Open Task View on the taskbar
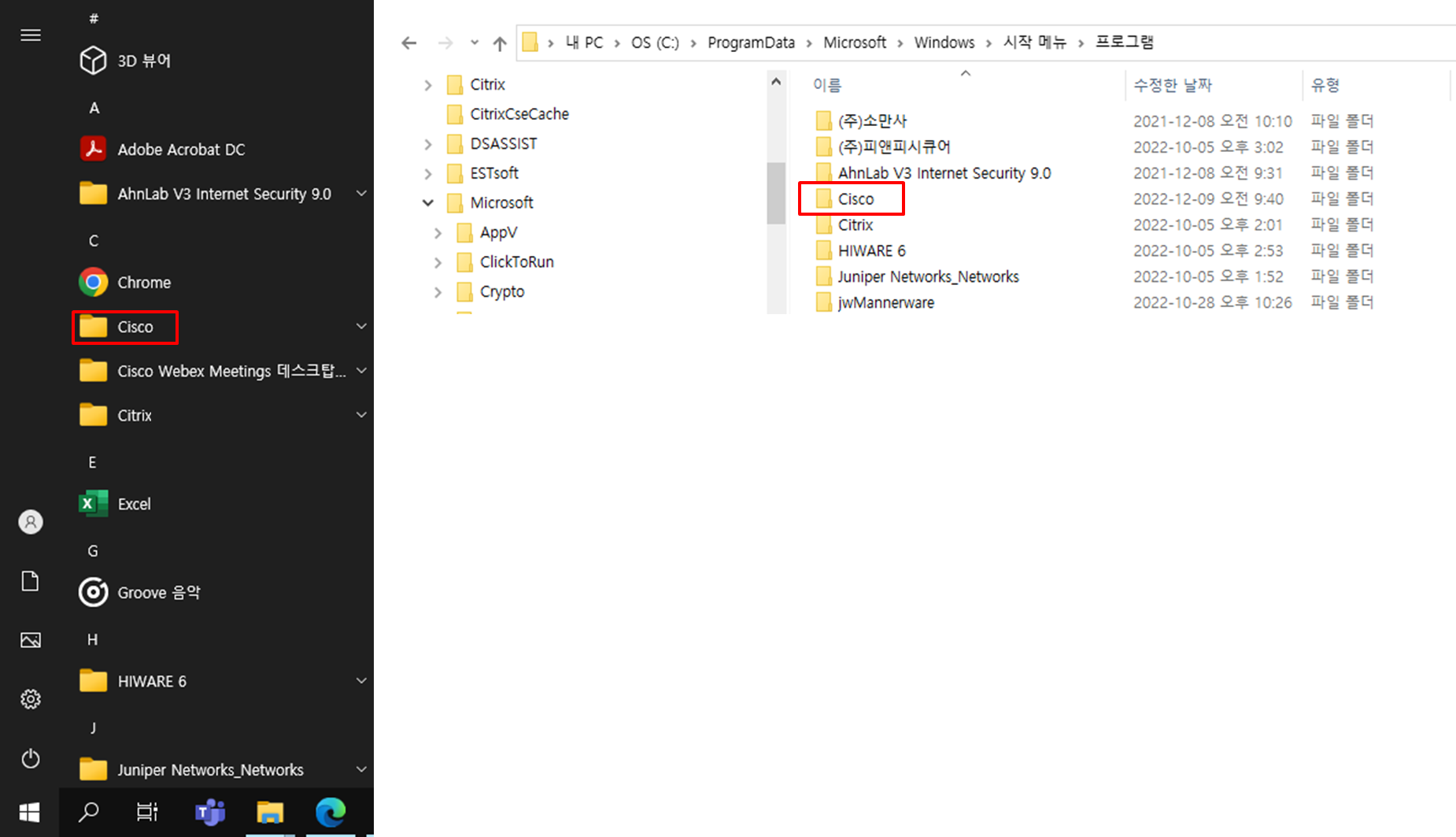This screenshot has height=837, width=1456. (147, 812)
